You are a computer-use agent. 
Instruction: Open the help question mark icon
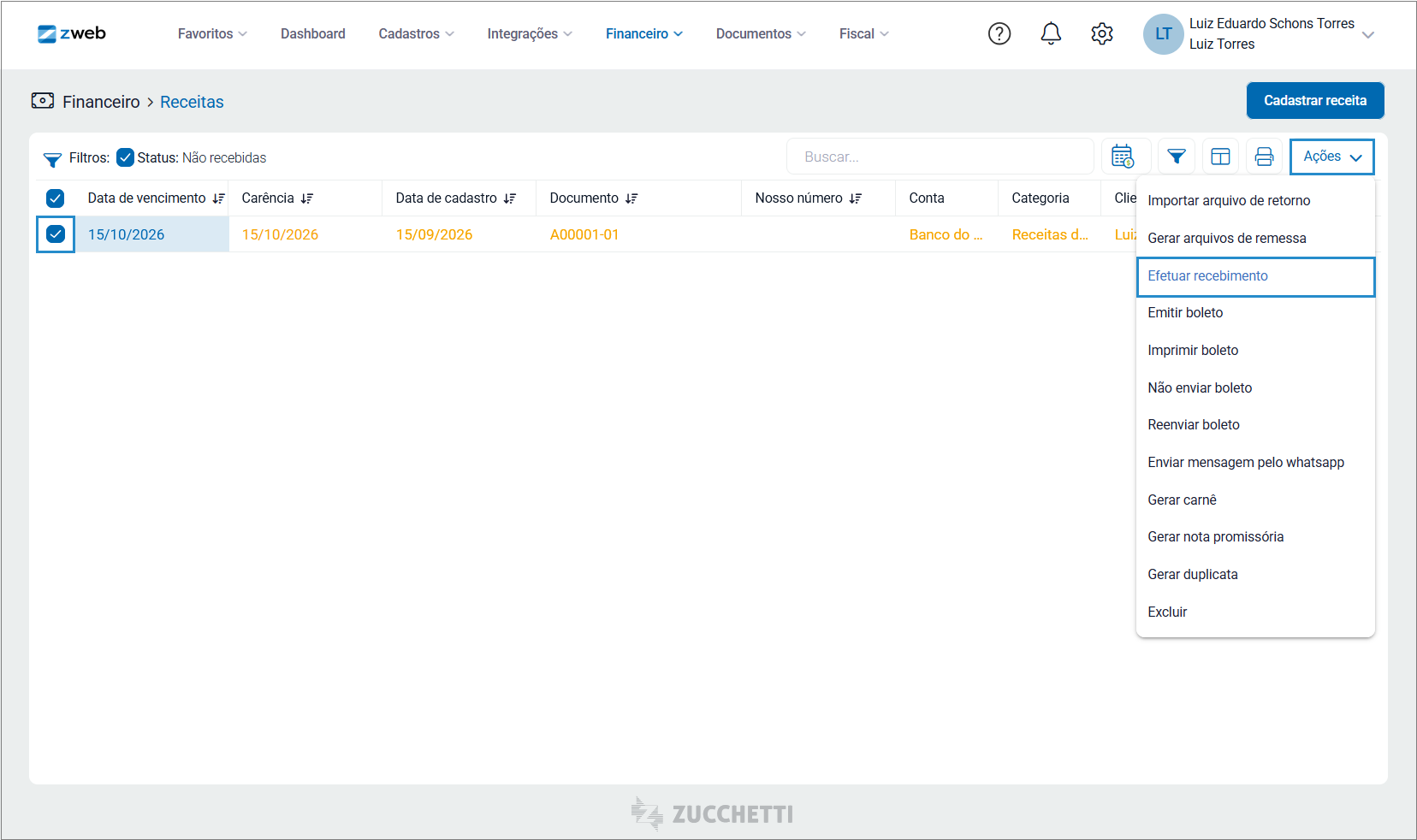(x=999, y=33)
